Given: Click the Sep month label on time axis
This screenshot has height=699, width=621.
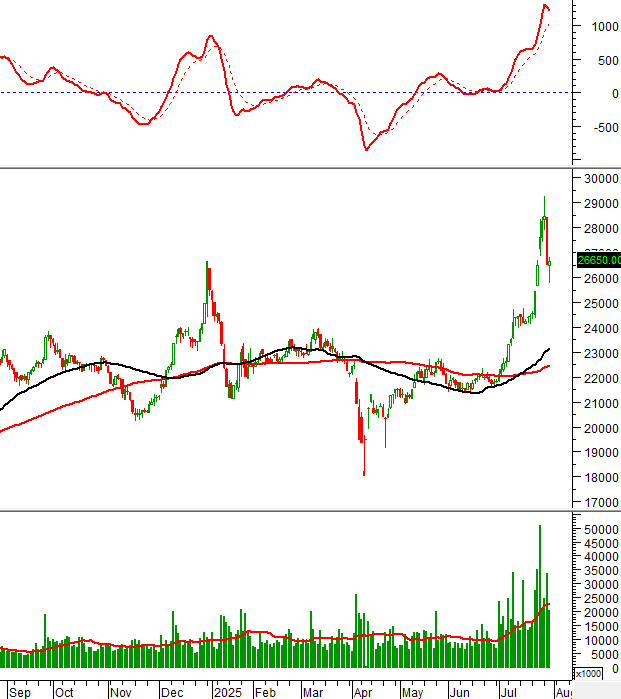Looking at the screenshot, I should (x=20, y=692).
